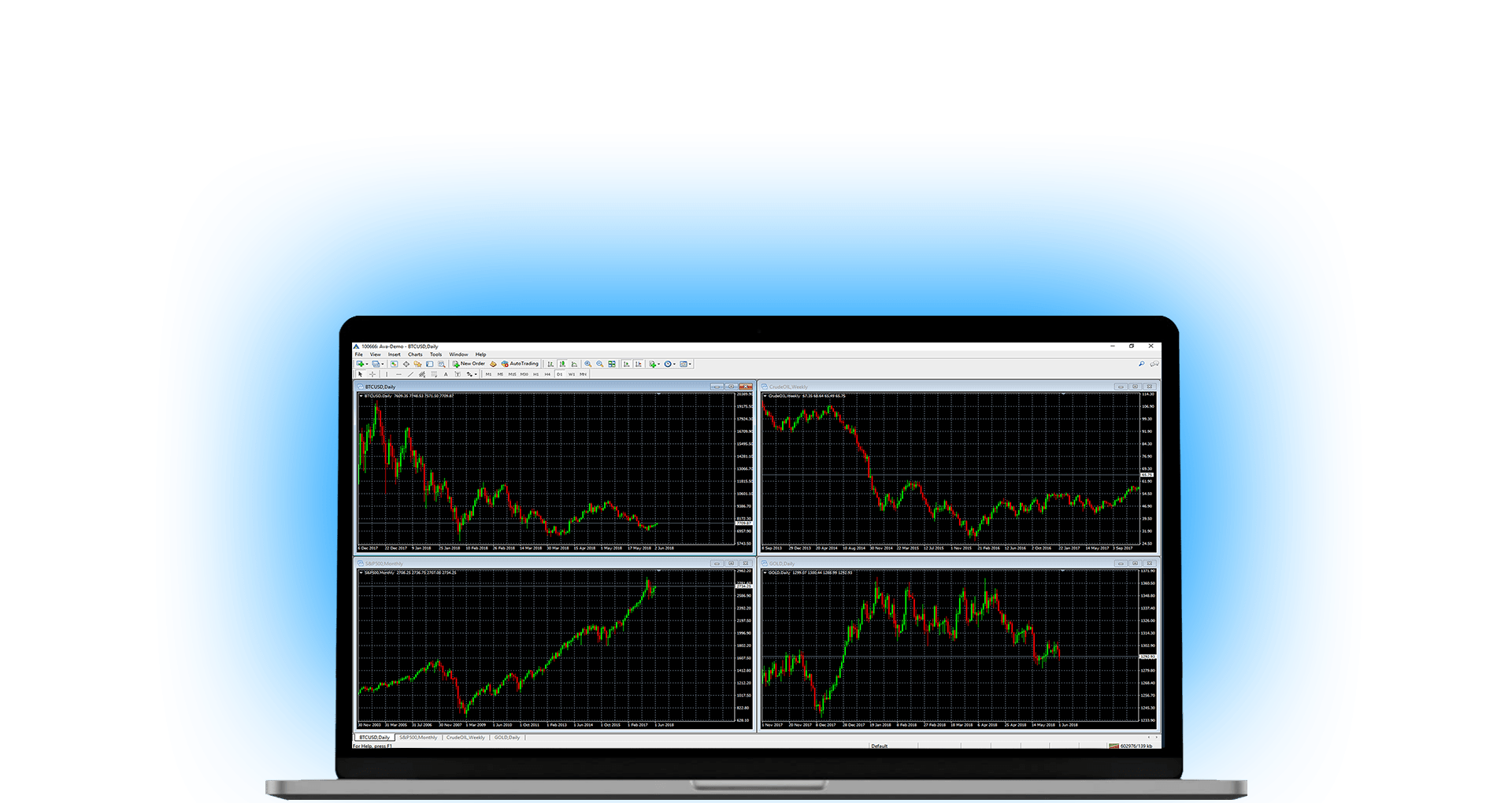
Task: Open the View menu
Action: (376, 354)
